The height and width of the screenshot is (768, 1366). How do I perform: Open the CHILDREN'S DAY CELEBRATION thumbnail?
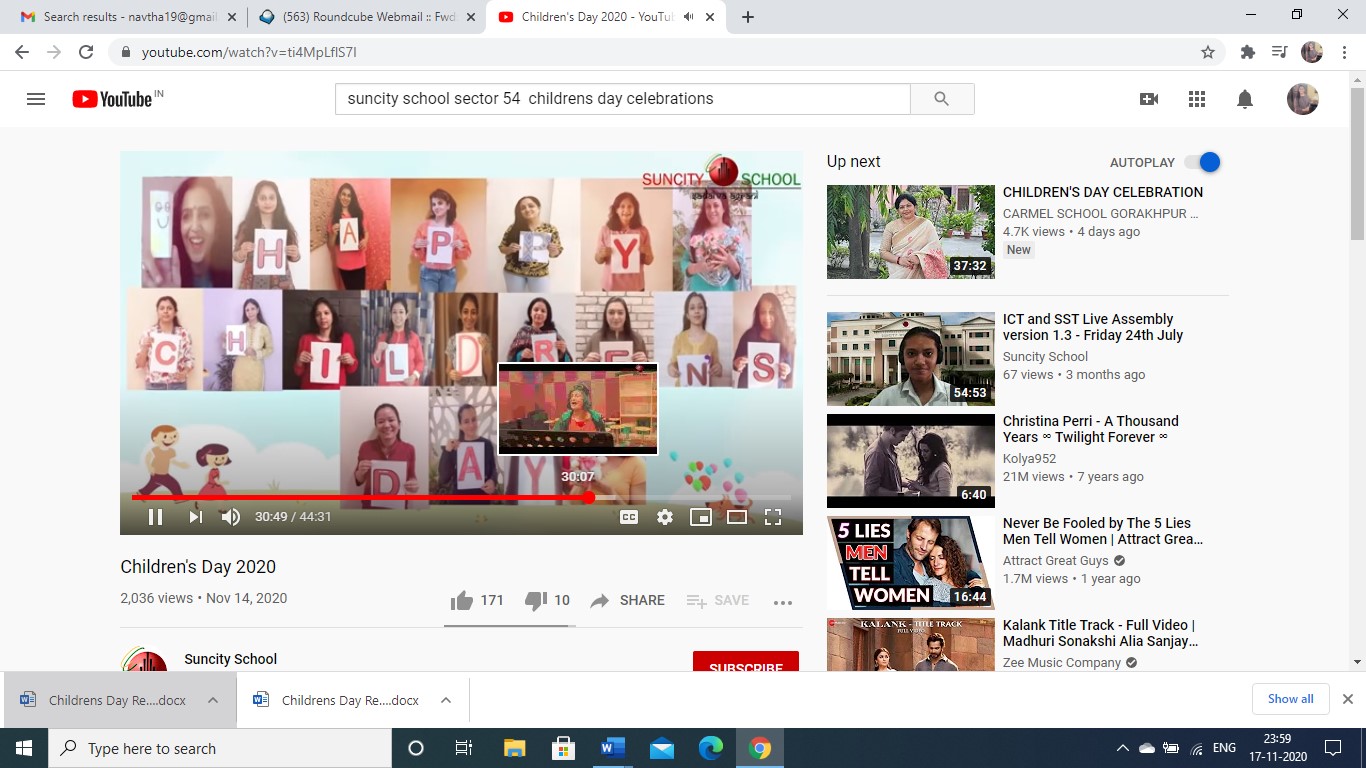click(x=911, y=232)
